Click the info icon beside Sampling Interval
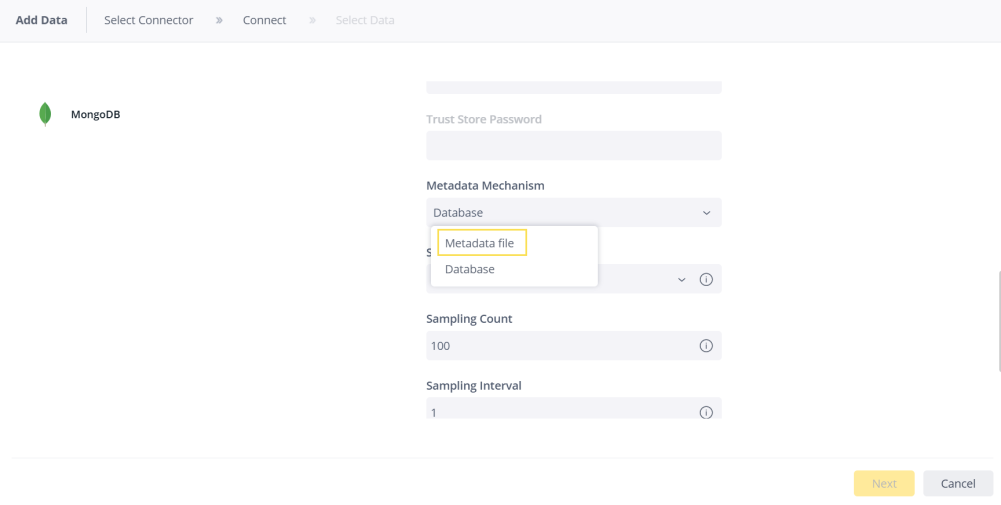Viewport: 1001px width, 505px height. pos(706,412)
